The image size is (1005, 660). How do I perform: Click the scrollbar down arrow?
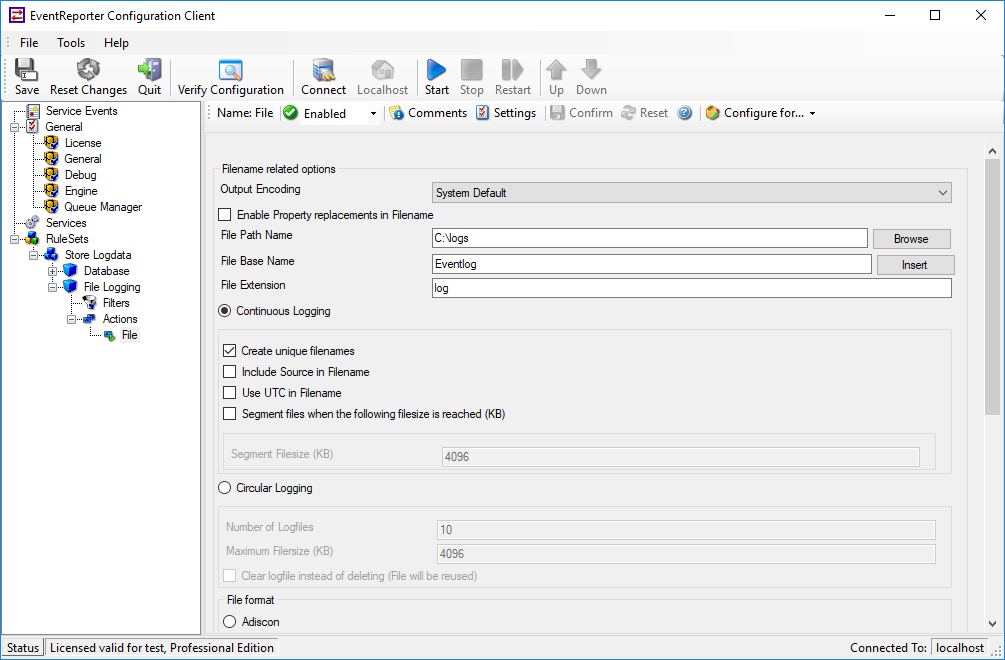click(x=992, y=623)
